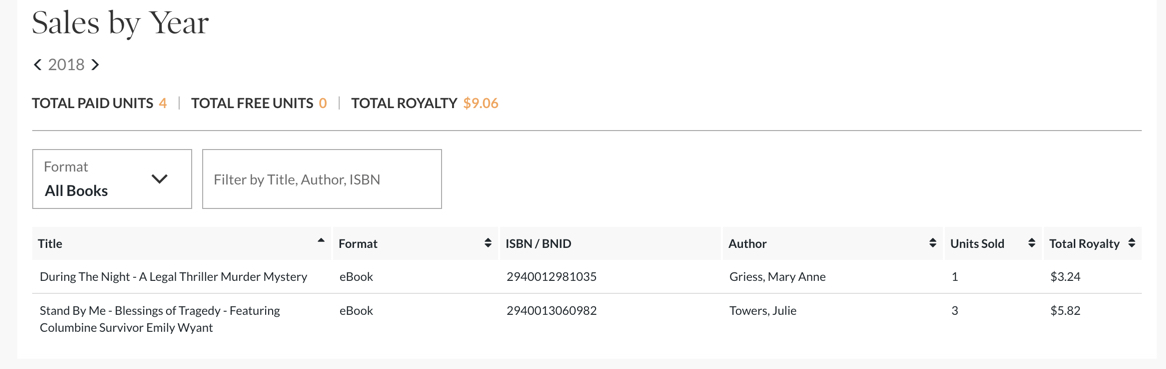Select the During The Night book title
Screen dimensions: 1166x369
(x=173, y=277)
